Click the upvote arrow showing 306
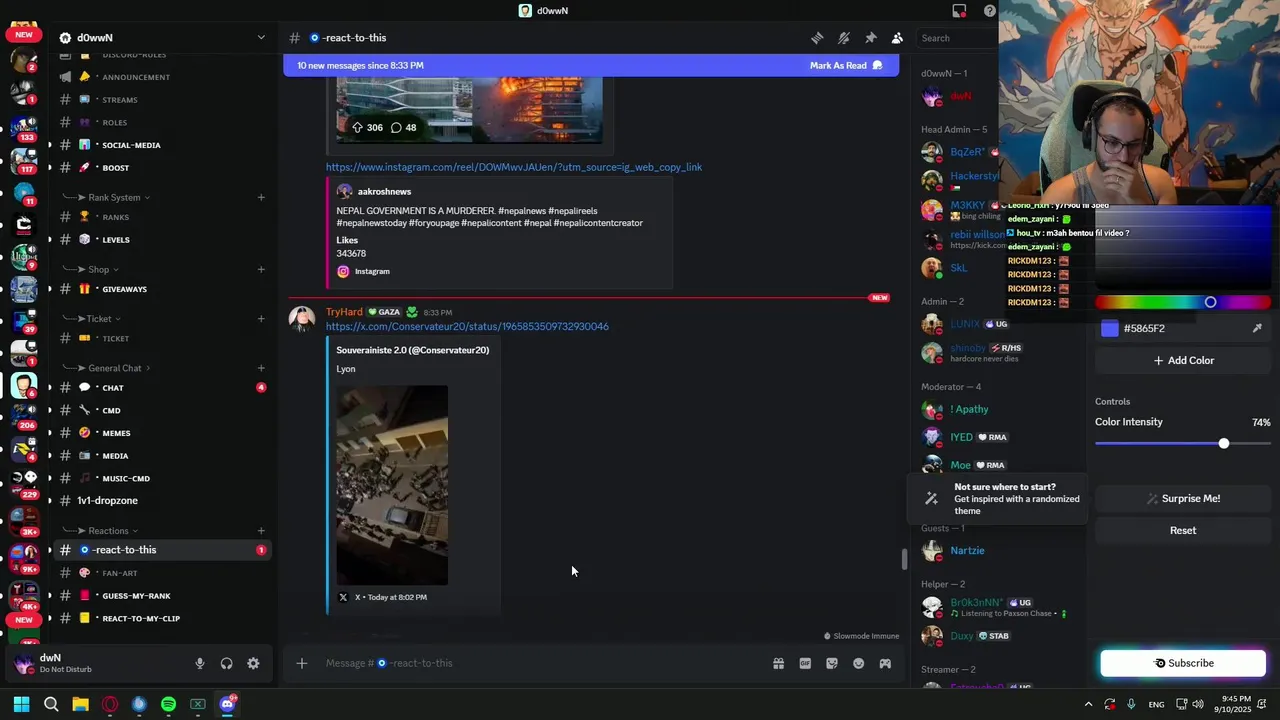 357,127
